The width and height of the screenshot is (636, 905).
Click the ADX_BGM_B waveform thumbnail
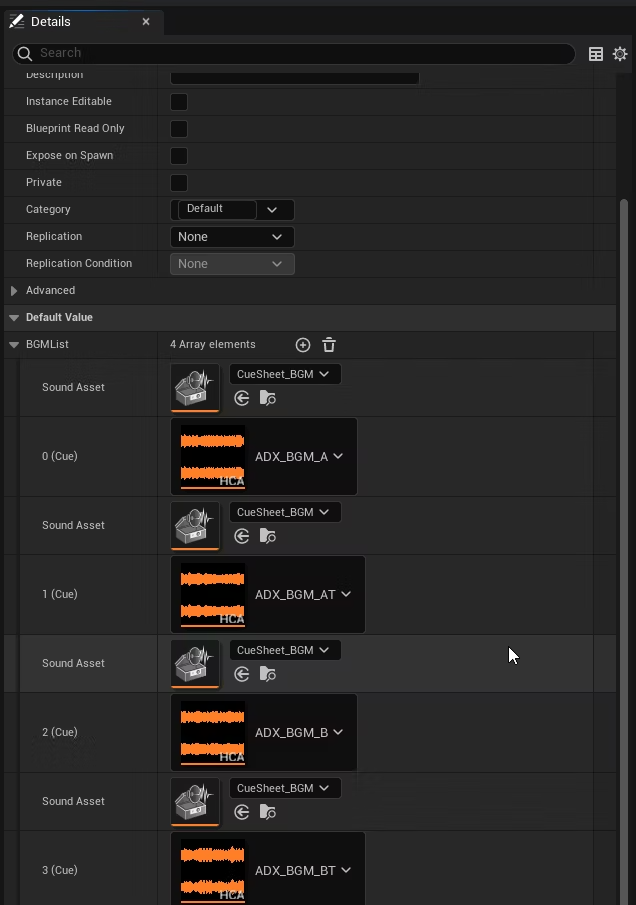point(212,733)
